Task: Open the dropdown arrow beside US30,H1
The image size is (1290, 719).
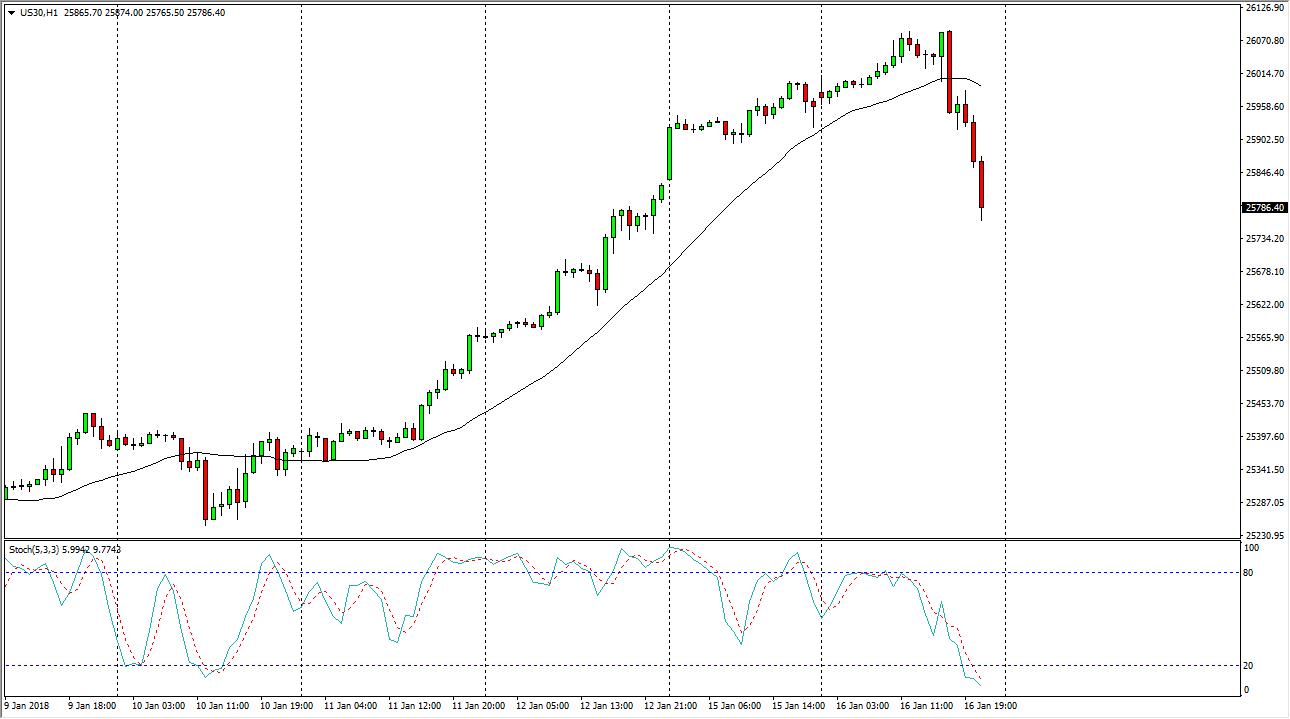Action: click(11, 13)
